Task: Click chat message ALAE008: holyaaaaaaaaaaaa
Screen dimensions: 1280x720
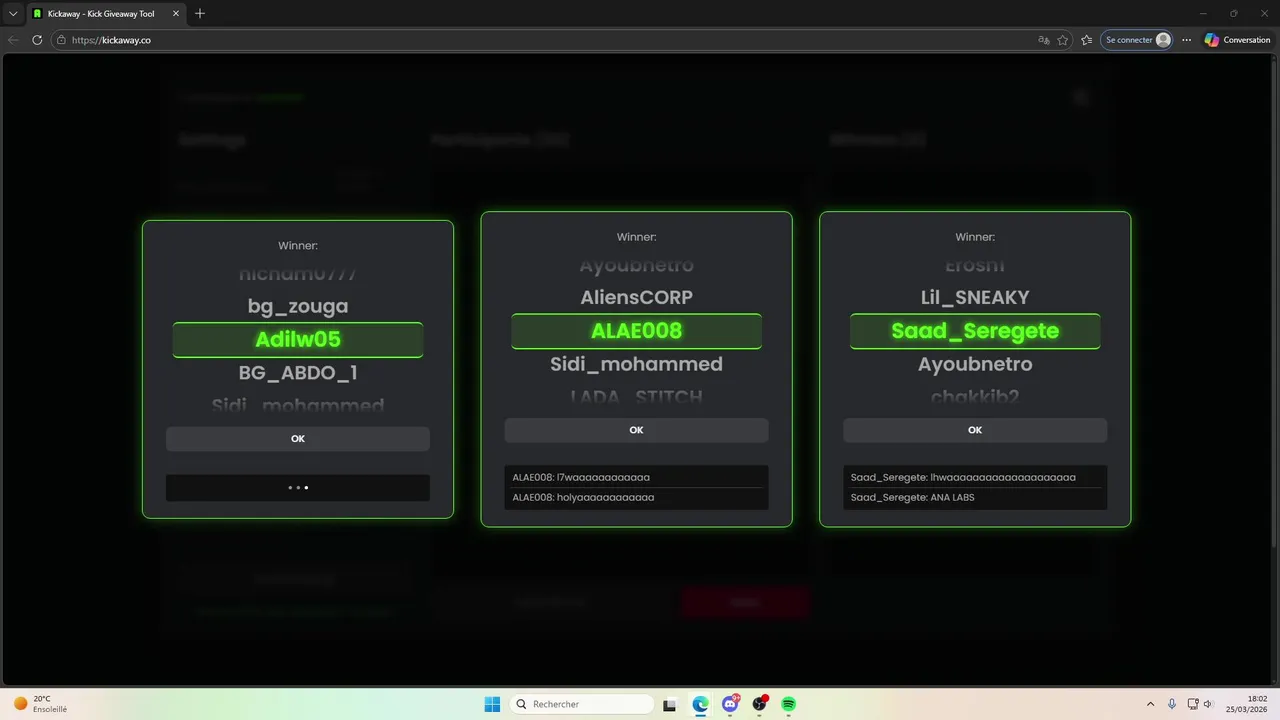Action: pyautogui.click(x=583, y=497)
